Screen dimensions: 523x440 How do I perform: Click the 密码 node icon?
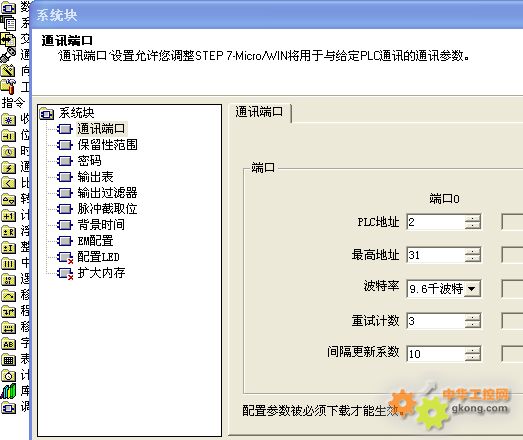click(x=64, y=161)
